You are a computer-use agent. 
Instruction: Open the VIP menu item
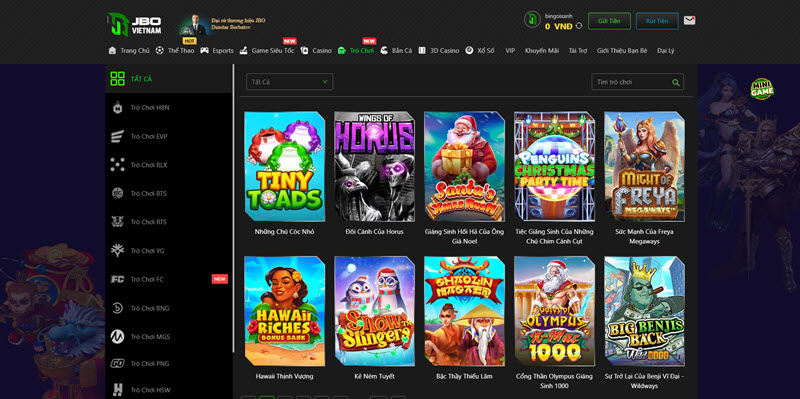[510, 51]
